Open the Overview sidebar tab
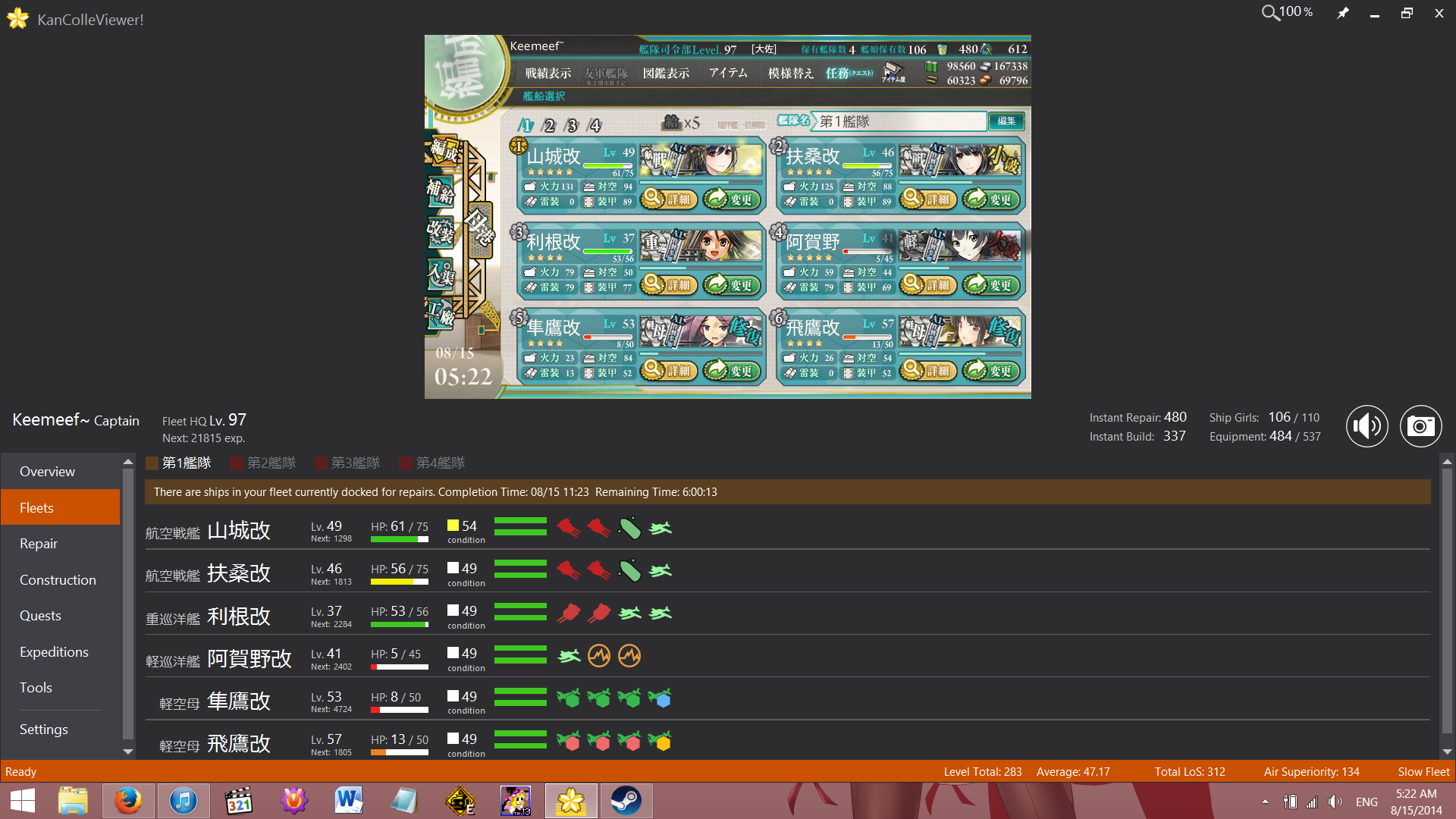Screen dimensions: 1456x819 [x=61, y=472]
